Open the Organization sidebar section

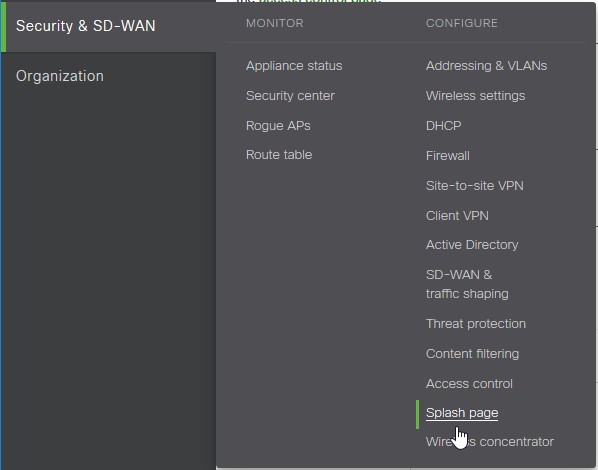(59, 76)
